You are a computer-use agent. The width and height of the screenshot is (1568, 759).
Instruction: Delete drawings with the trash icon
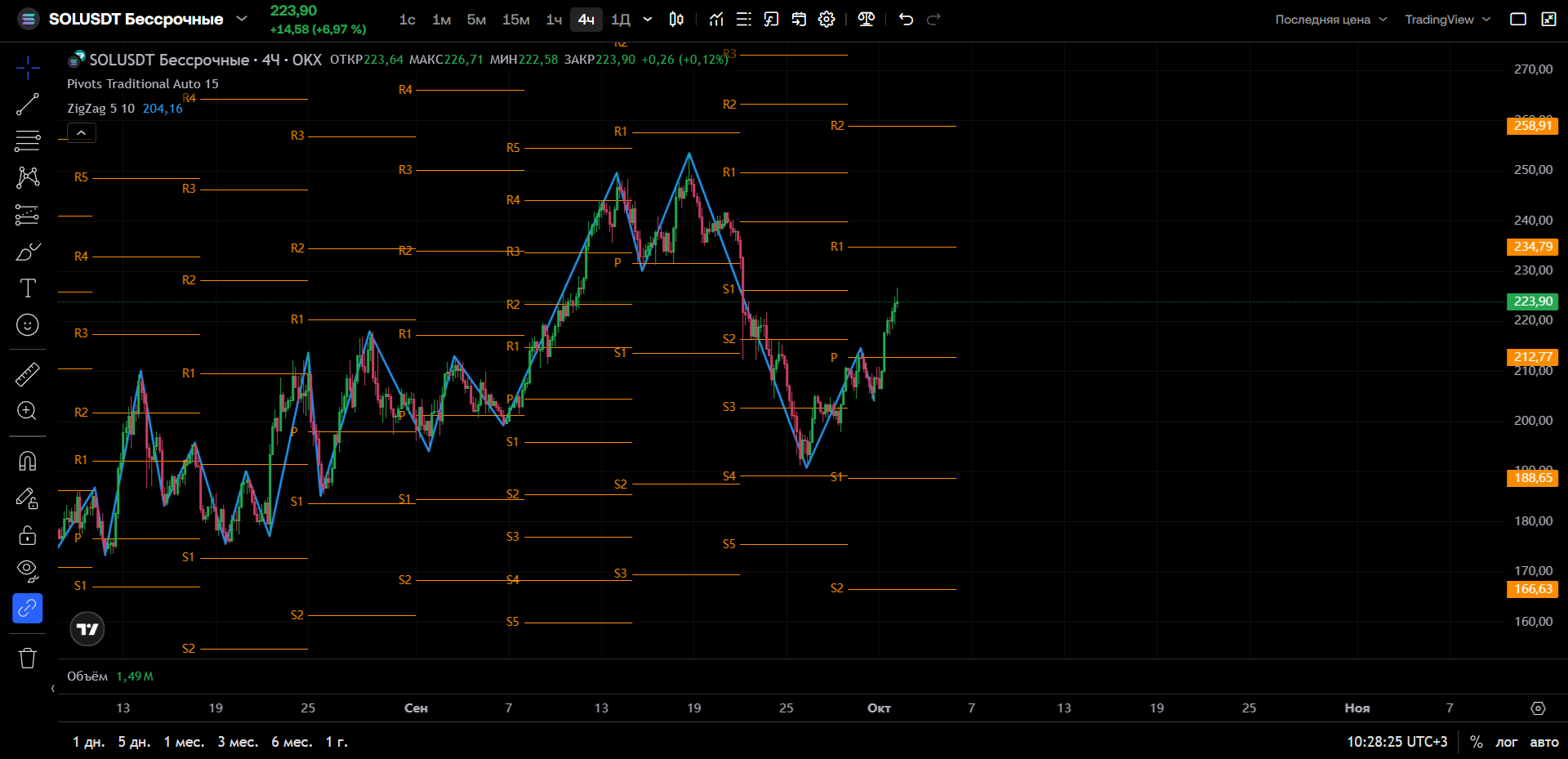tap(28, 659)
